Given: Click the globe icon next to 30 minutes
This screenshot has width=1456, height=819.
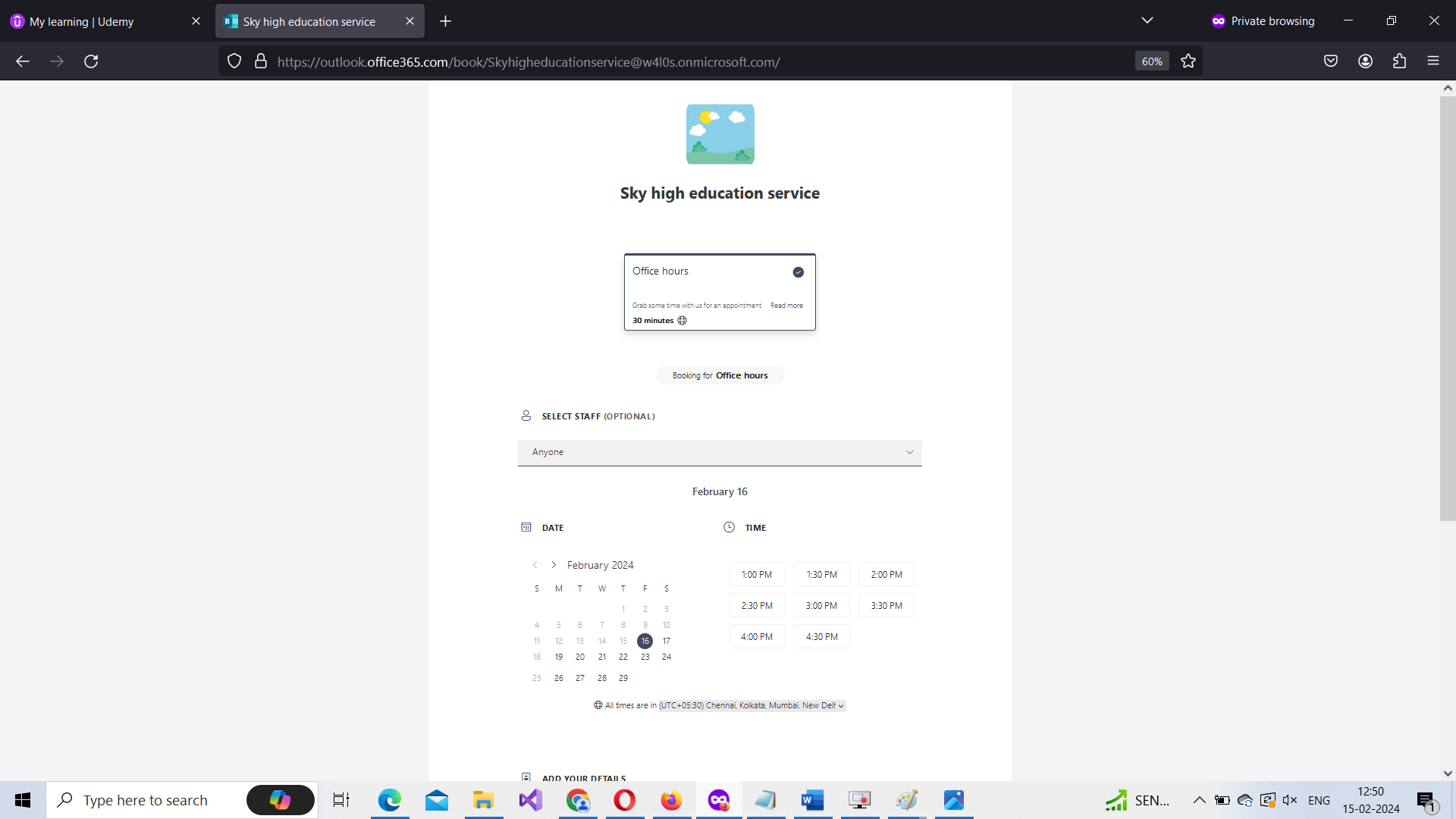Looking at the screenshot, I should (x=682, y=320).
